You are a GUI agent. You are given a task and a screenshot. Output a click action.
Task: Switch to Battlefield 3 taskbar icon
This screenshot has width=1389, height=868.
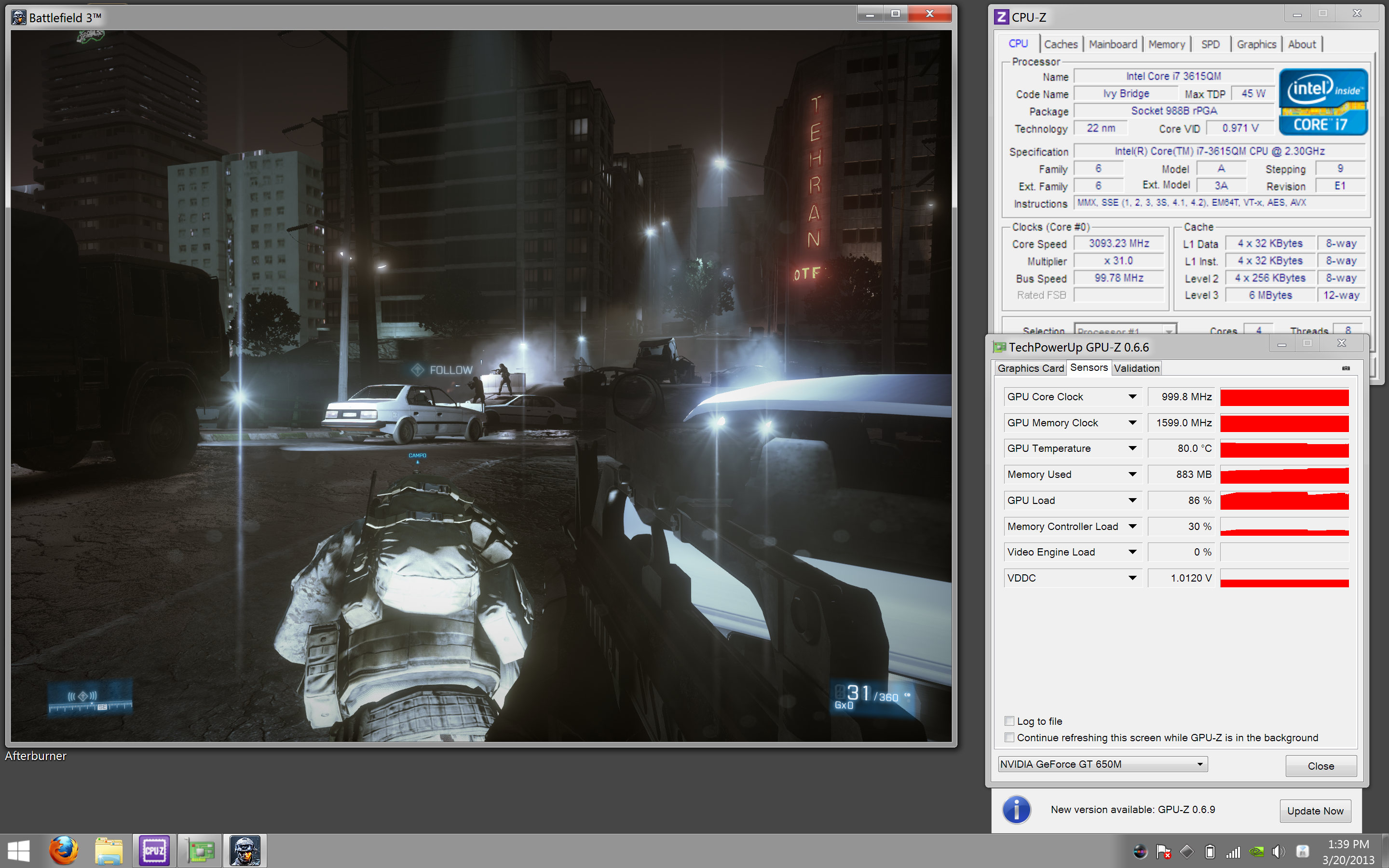point(245,850)
